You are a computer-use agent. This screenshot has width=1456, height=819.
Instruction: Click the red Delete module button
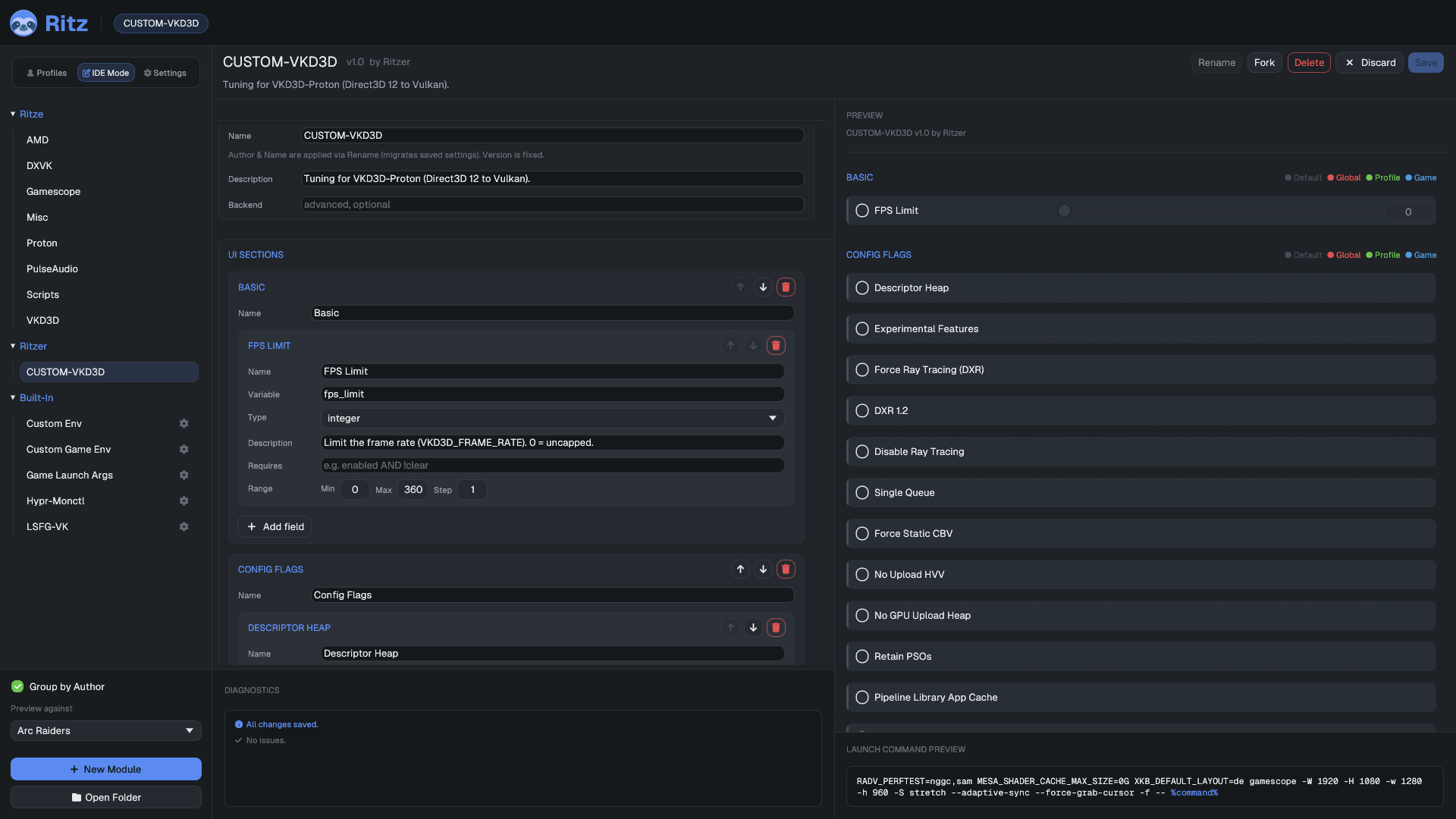pos(1309,63)
